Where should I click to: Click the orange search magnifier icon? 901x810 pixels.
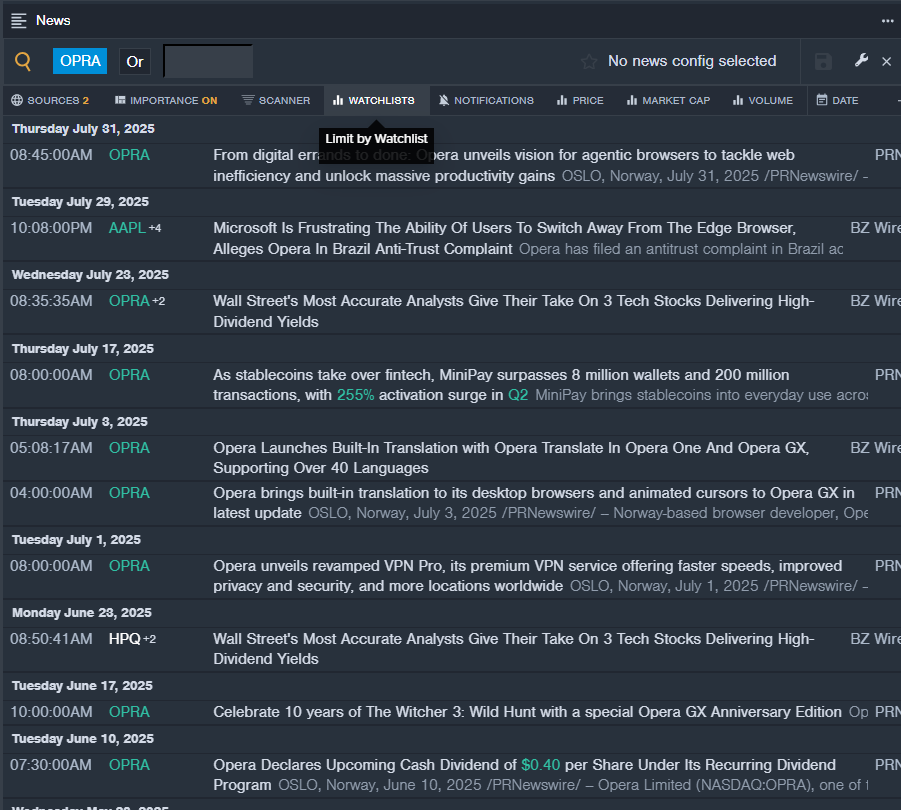[x=23, y=61]
